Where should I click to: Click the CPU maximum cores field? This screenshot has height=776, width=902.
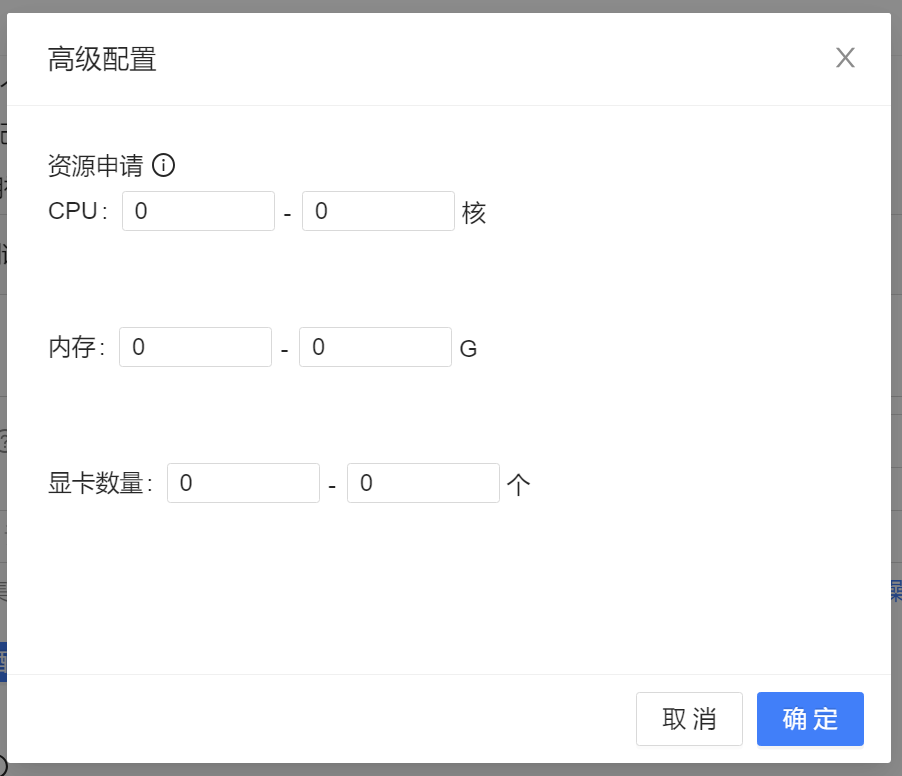tap(378, 212)
